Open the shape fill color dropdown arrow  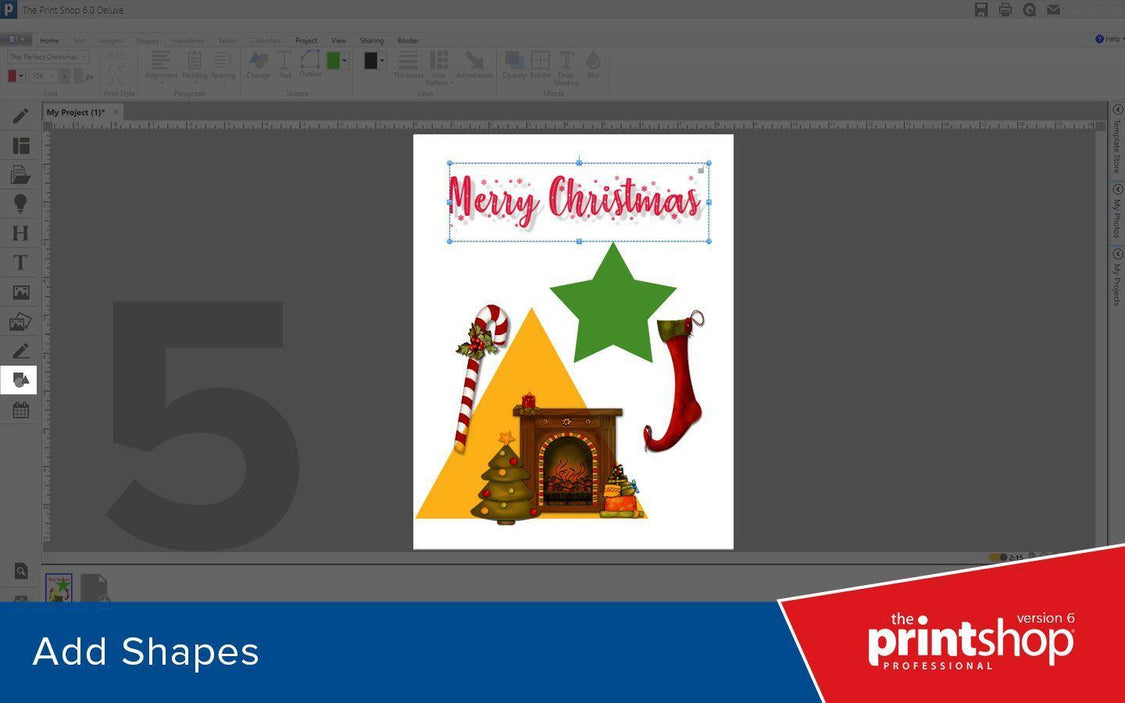click(346, 60)
